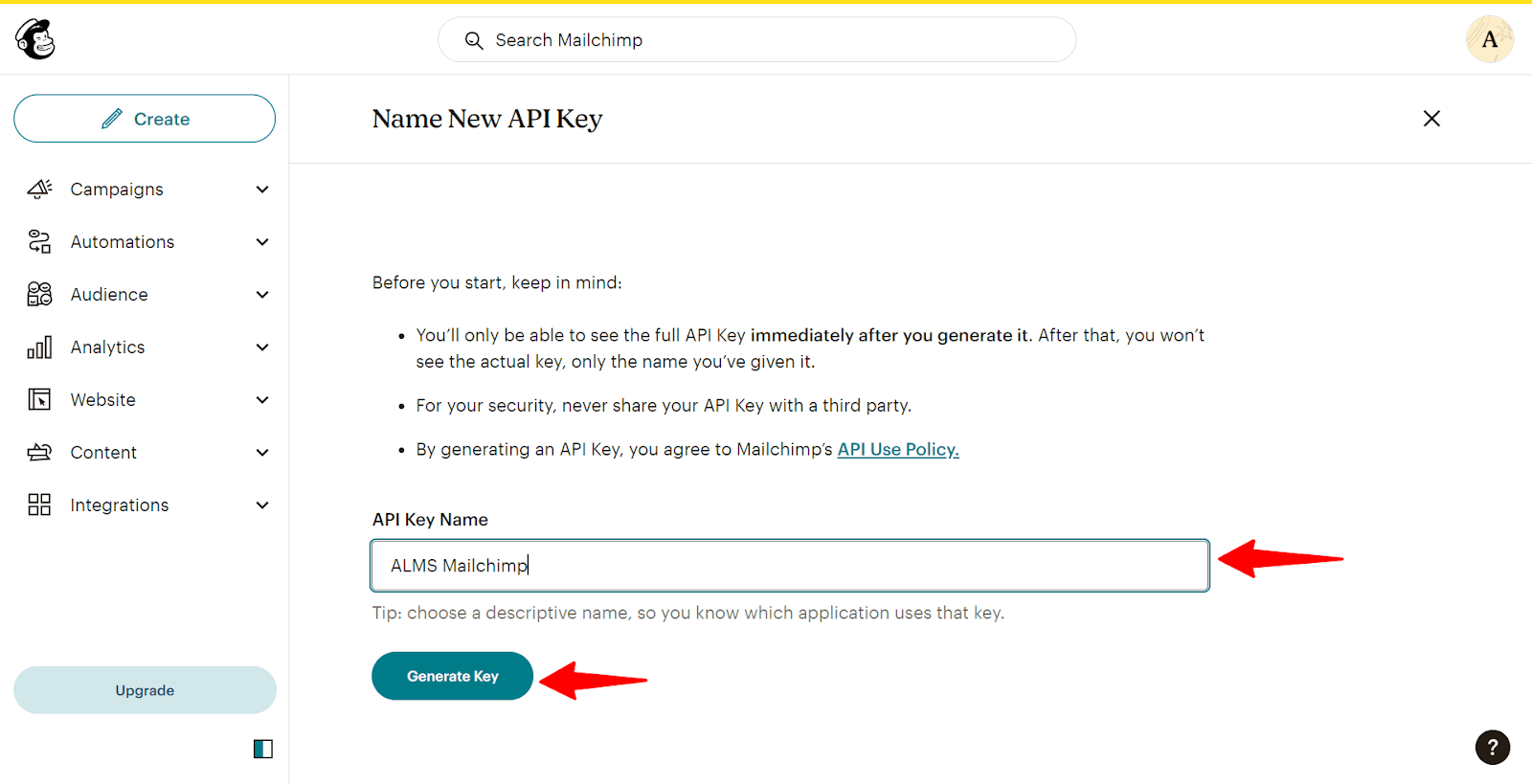Click the Campaigns megaphone icon
Screen dimensions: 1532x784
39,190
